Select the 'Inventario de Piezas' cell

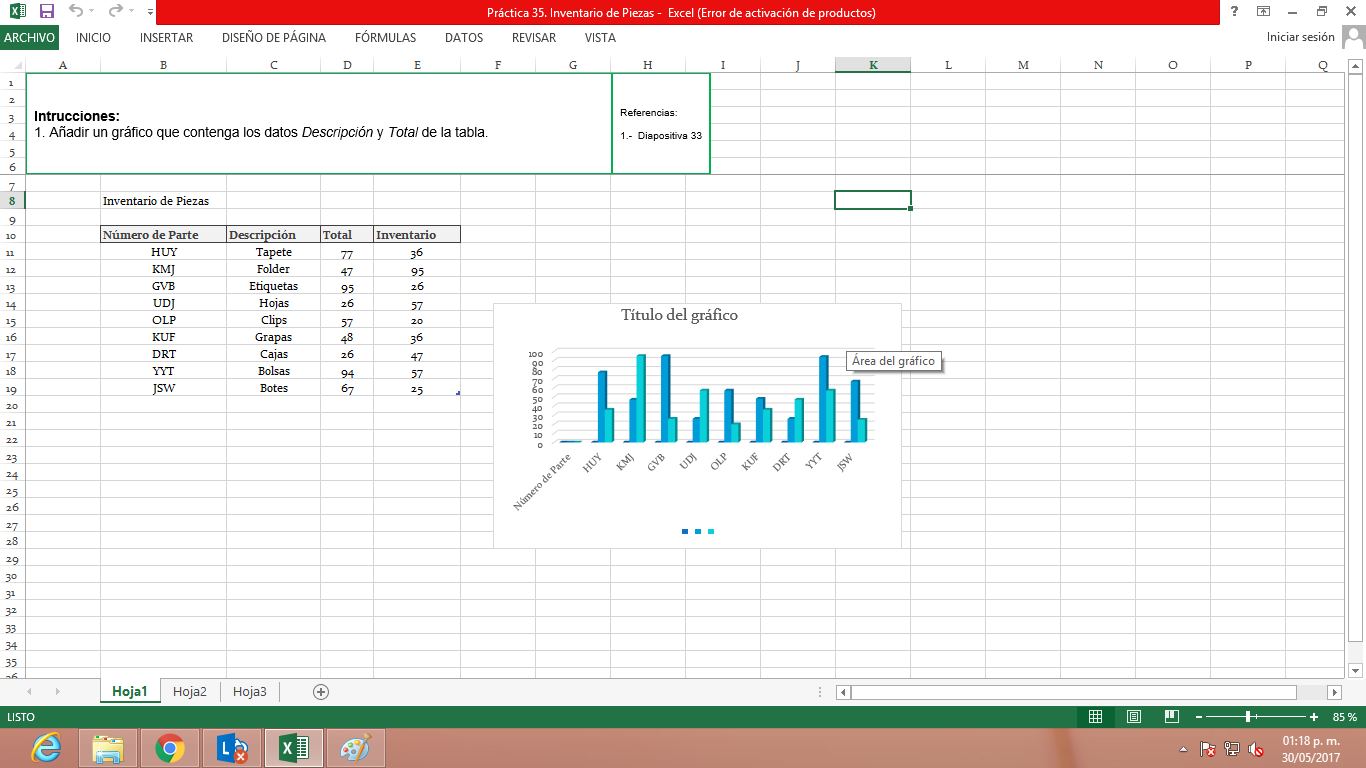point(163,201)
